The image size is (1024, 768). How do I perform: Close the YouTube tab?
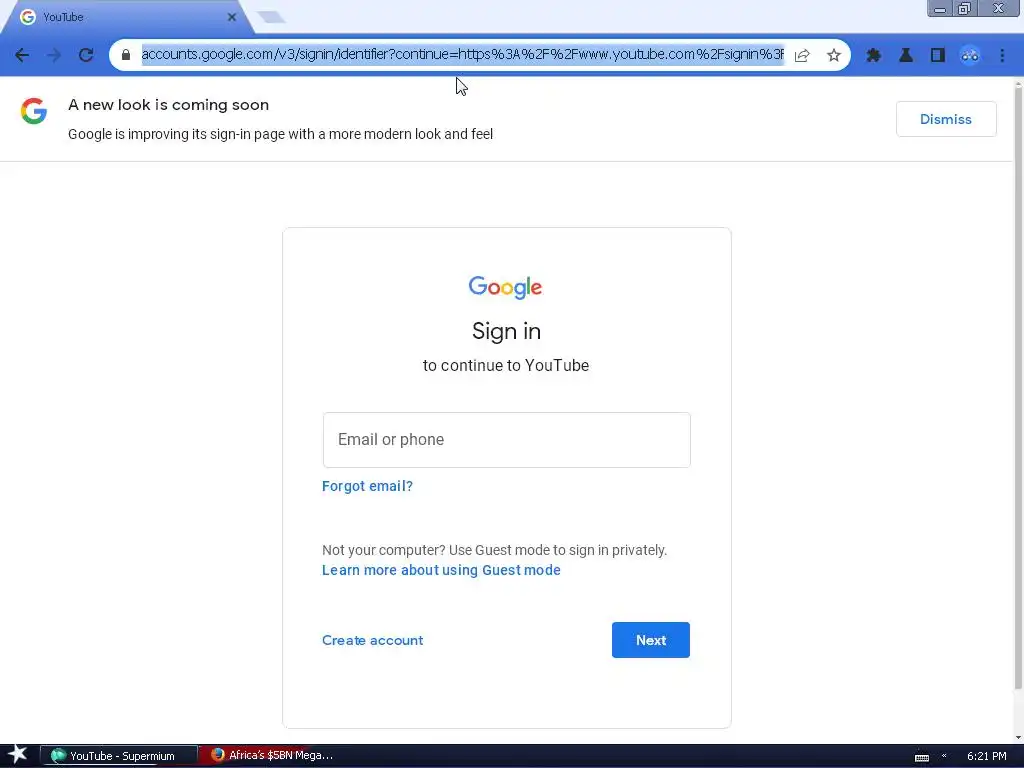(231, 17)
